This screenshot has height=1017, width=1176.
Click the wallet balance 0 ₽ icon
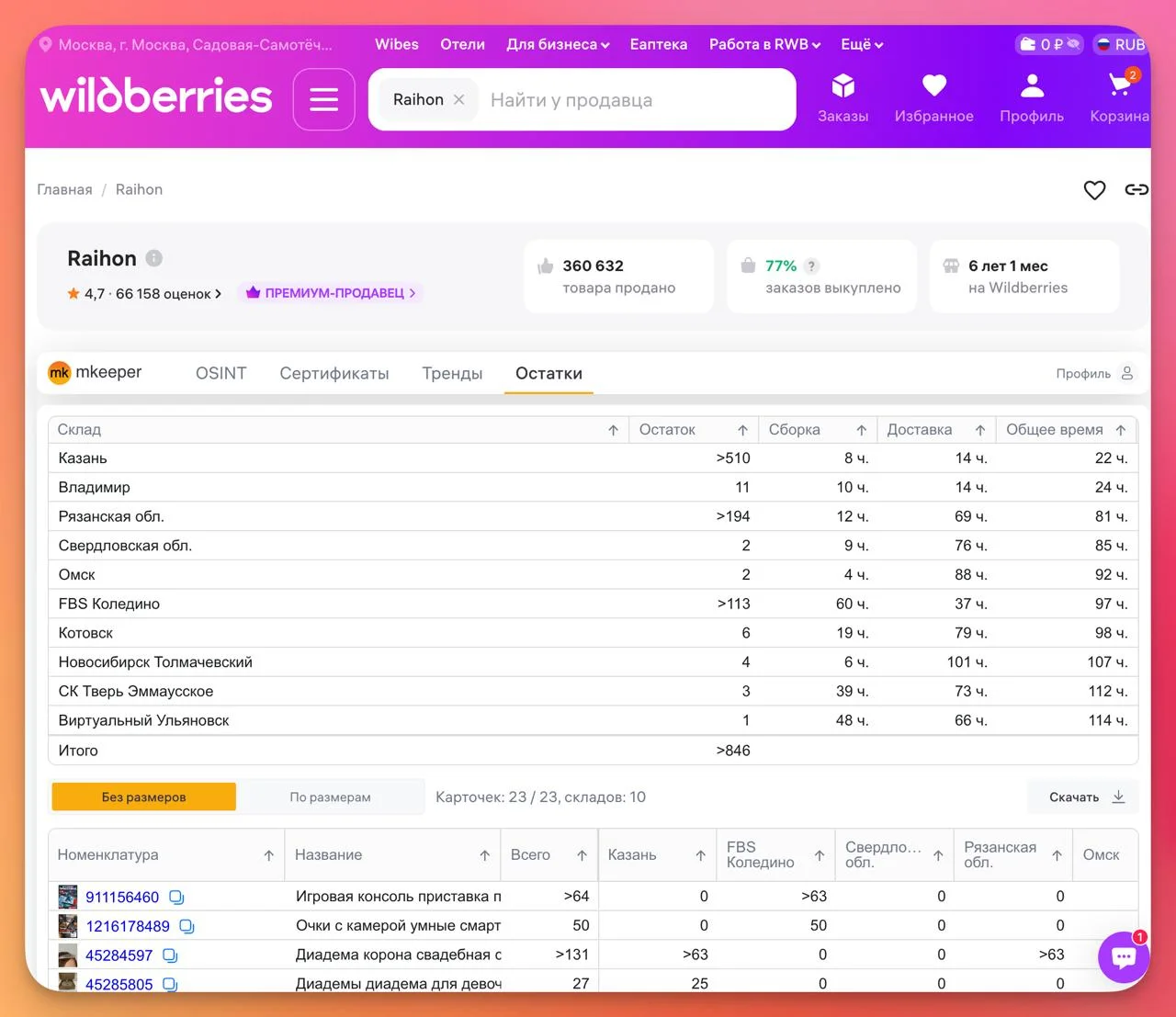coord(1049,44)
